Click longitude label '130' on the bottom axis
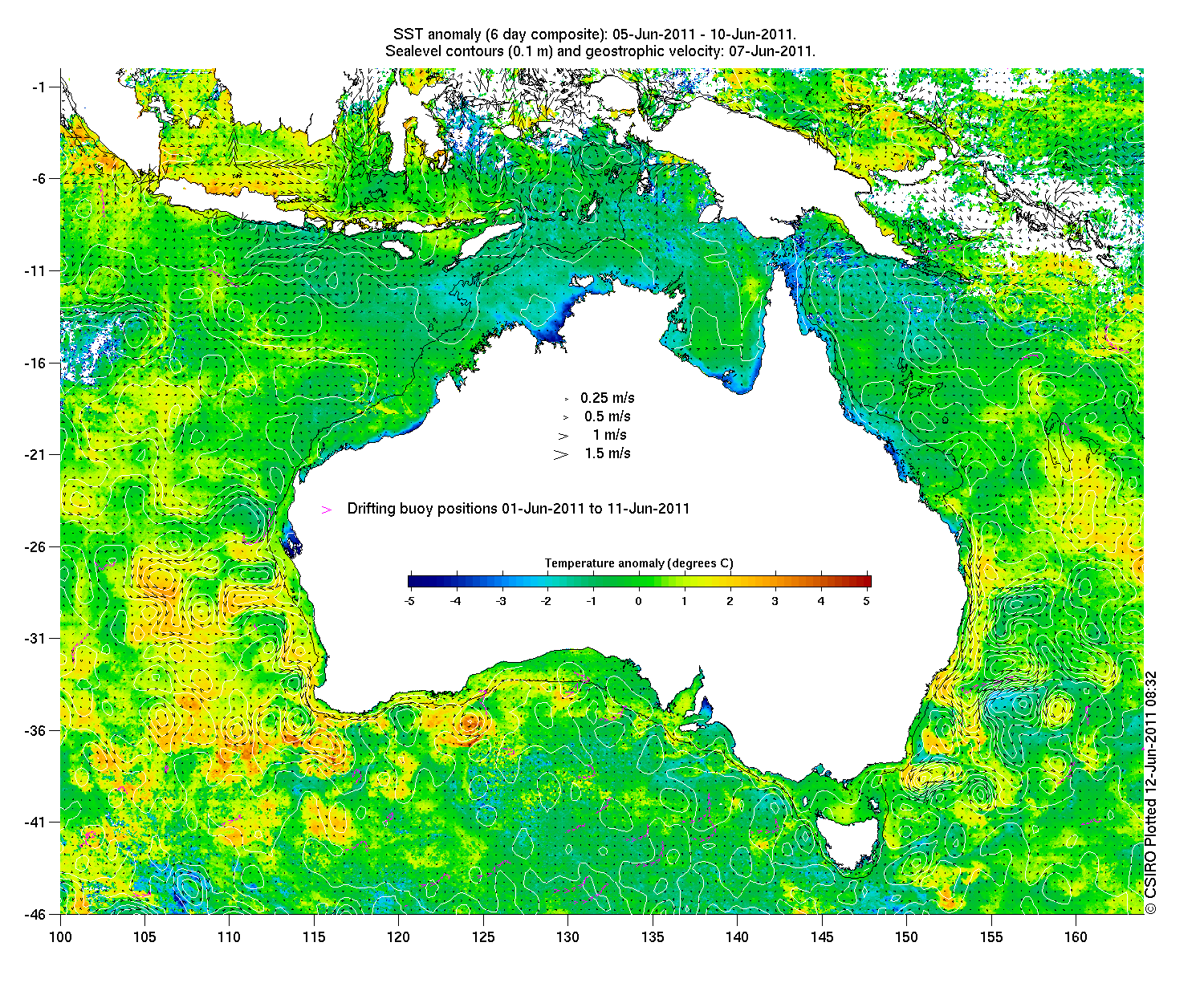Screen dimensions: 1204x983 tap(568, 936)
